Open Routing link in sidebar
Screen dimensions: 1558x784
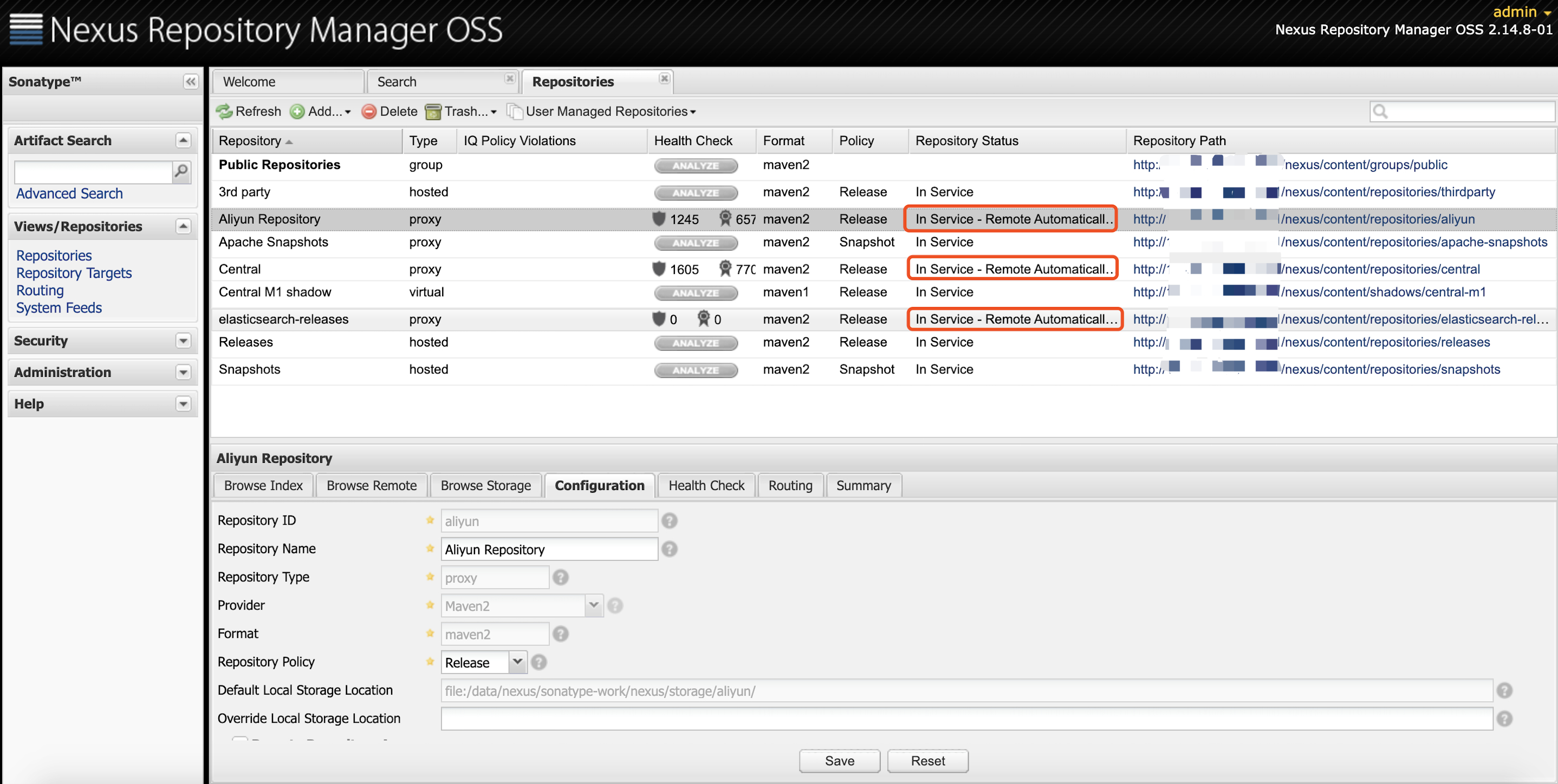(x=40, y=291)
